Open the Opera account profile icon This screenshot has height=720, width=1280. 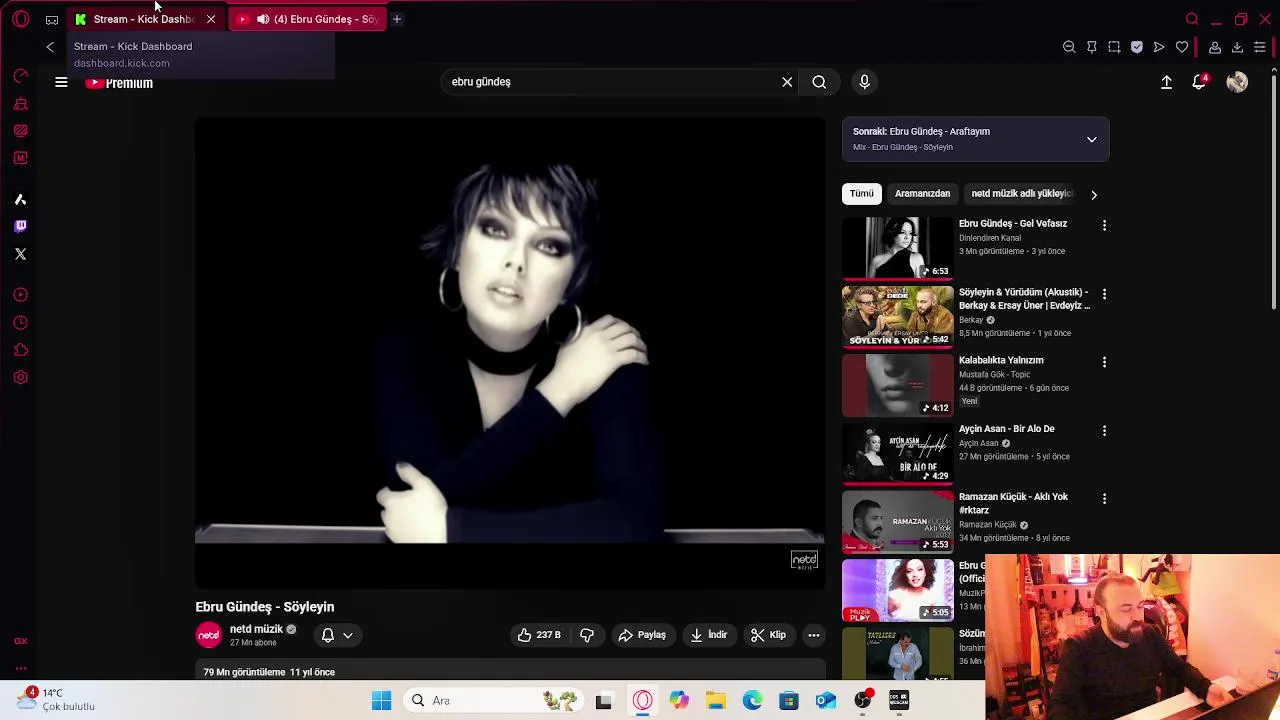1215,47
